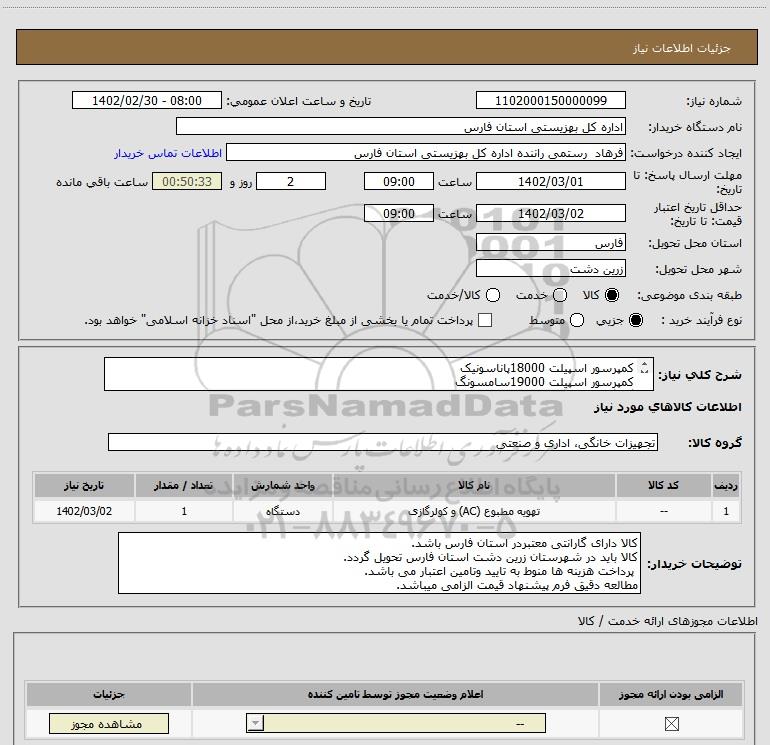The height and width of the screenshot is (745, 770).
Task: Click the description box scroll spinner
Action: 644,368
